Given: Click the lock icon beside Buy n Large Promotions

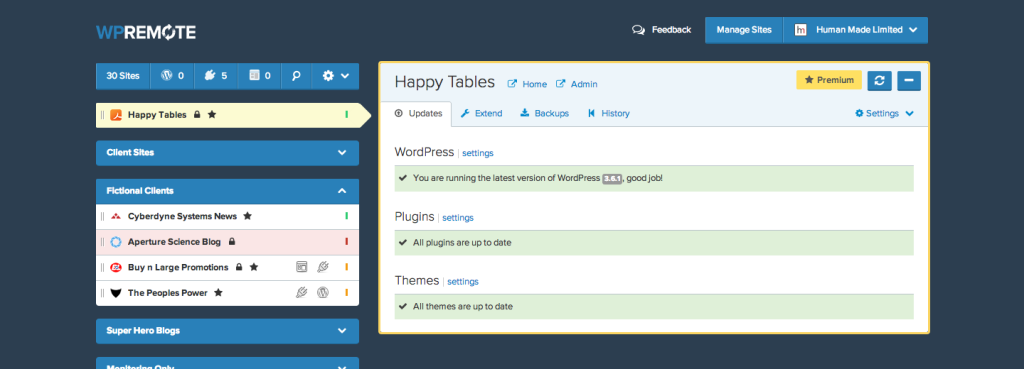Looking at the screenshot, I should [x=239, y=267].
